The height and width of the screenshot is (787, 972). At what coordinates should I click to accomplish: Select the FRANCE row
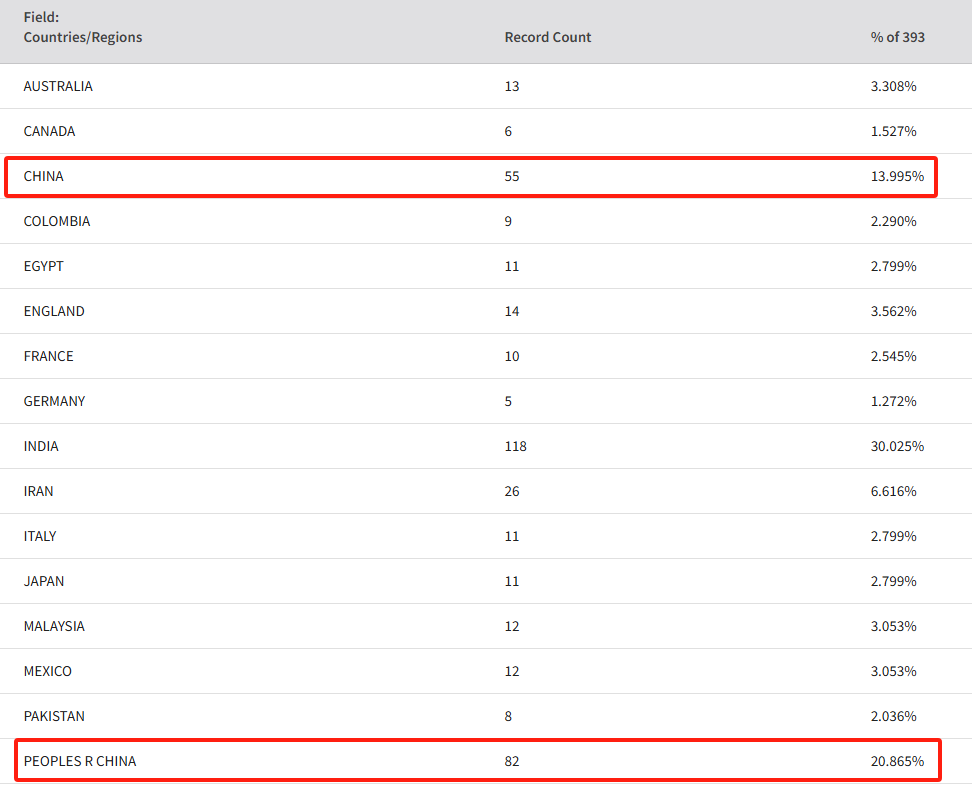pos(486,356)
